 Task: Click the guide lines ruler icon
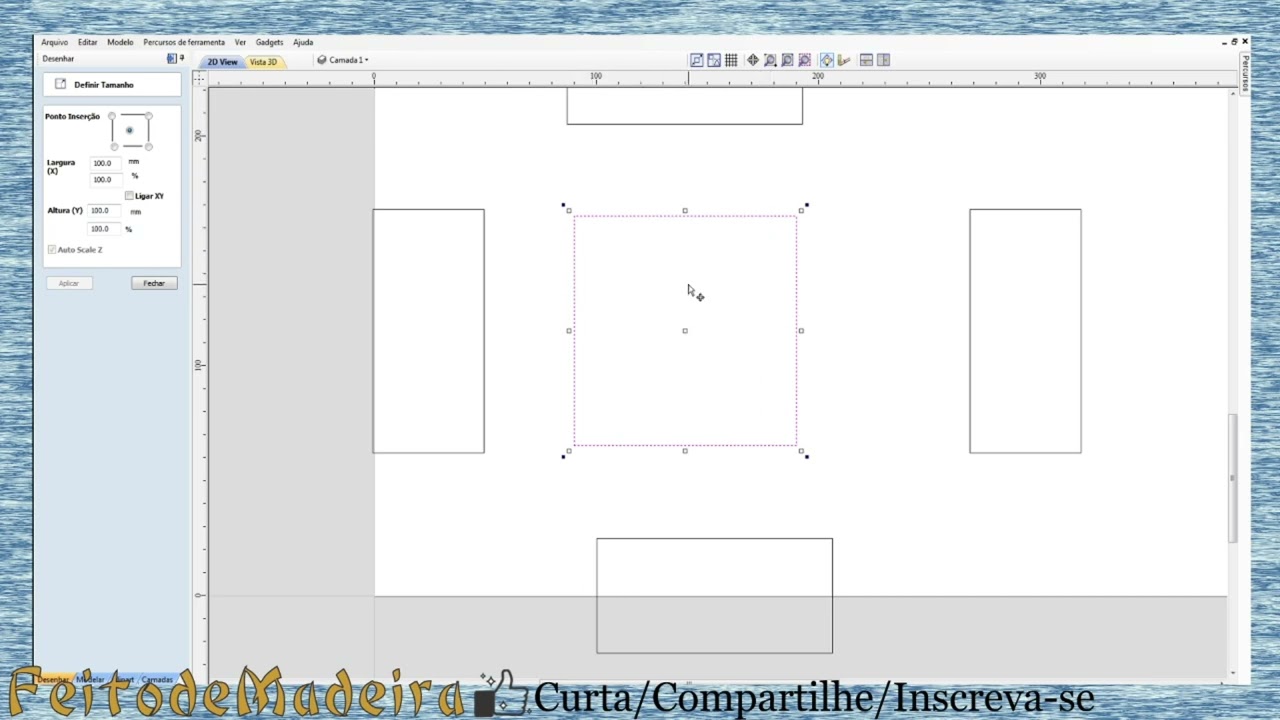pos(844,60)
